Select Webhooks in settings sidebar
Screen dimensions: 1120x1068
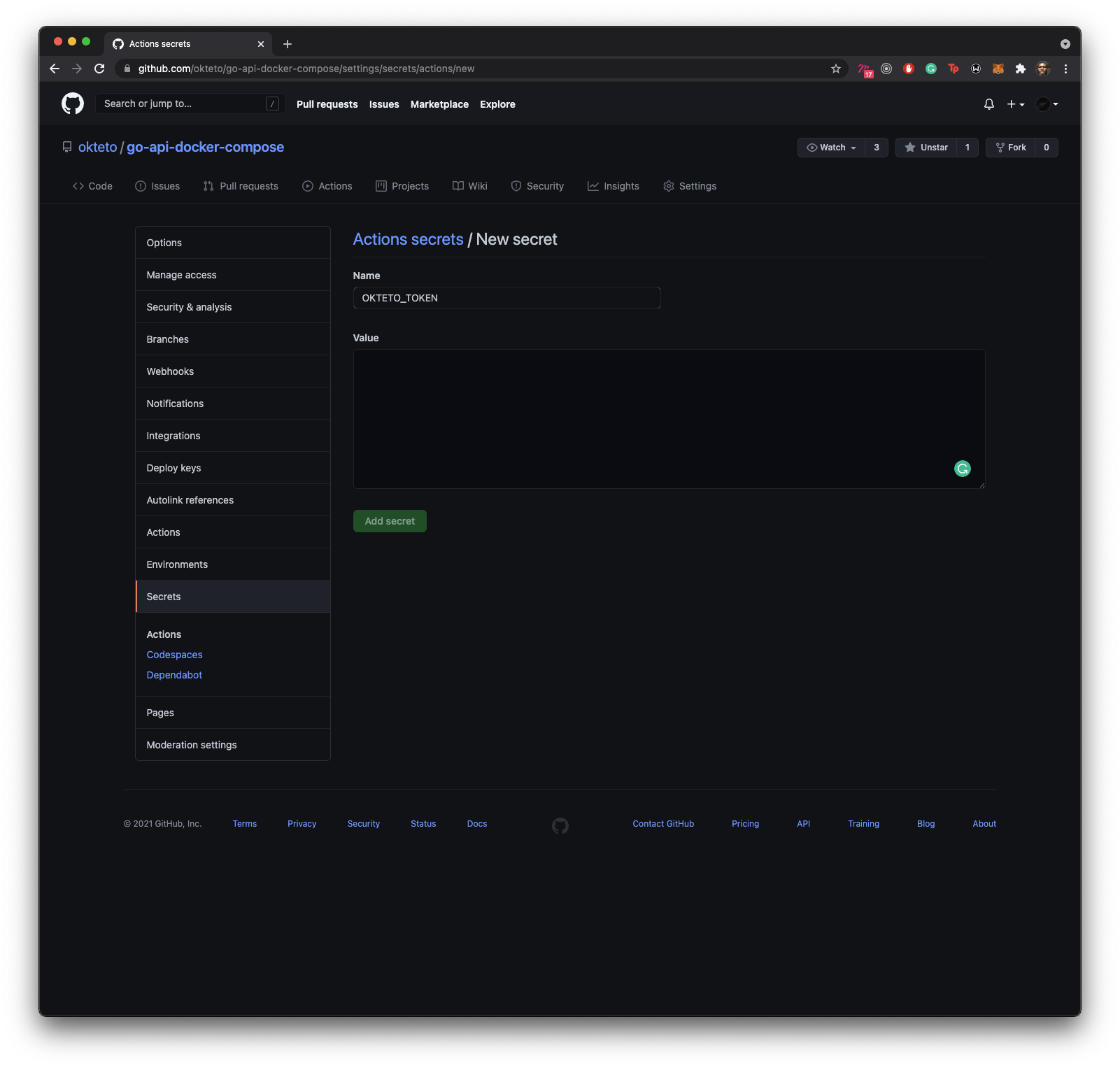pos(233,371)
